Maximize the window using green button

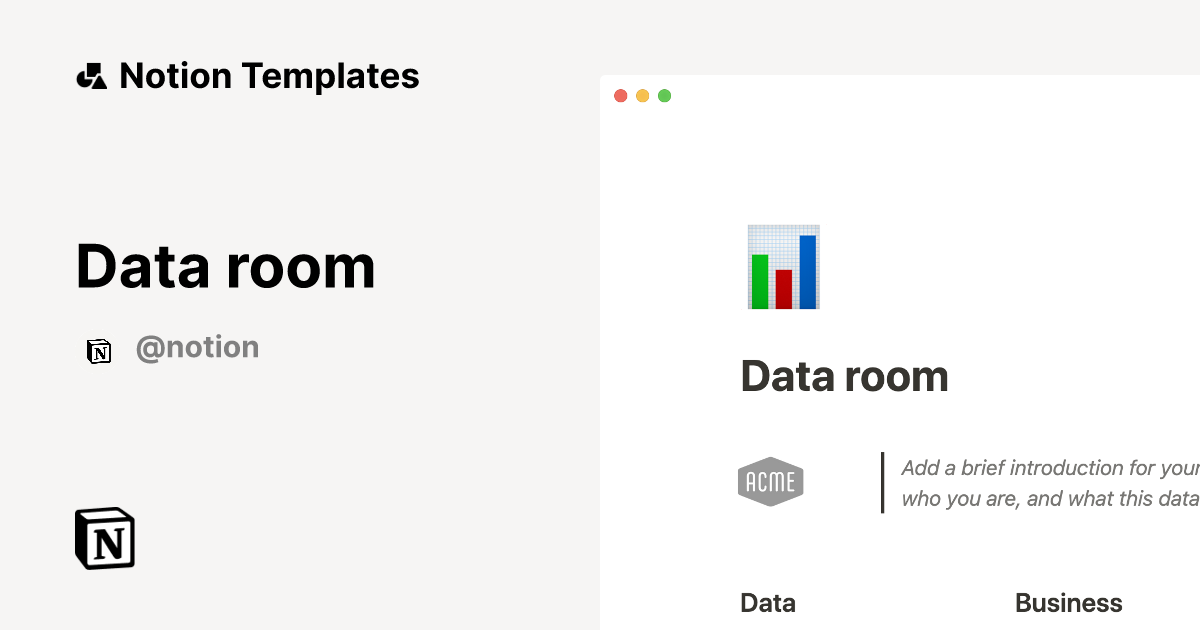tap(664, 96)
